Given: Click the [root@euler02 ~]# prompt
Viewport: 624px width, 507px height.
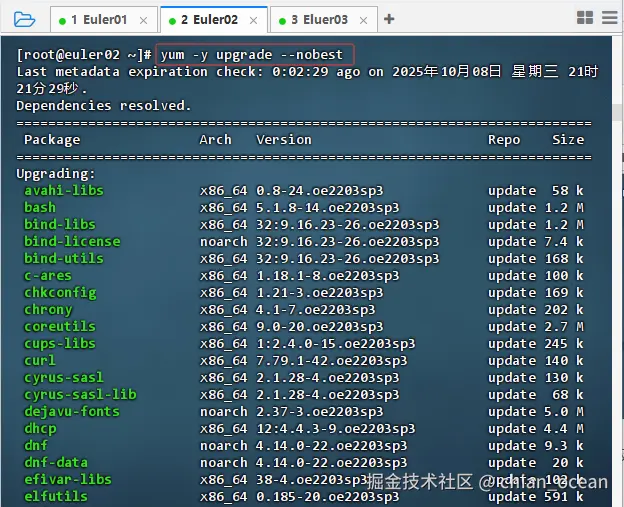Looking at the screenshot, I should pos(84,55).
